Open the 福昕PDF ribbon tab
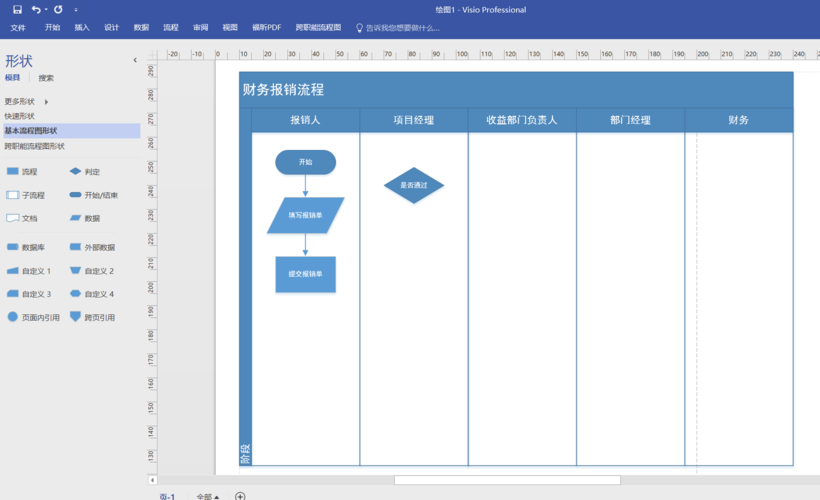This screenshot has height=500, width=820. tap(267, 28)
